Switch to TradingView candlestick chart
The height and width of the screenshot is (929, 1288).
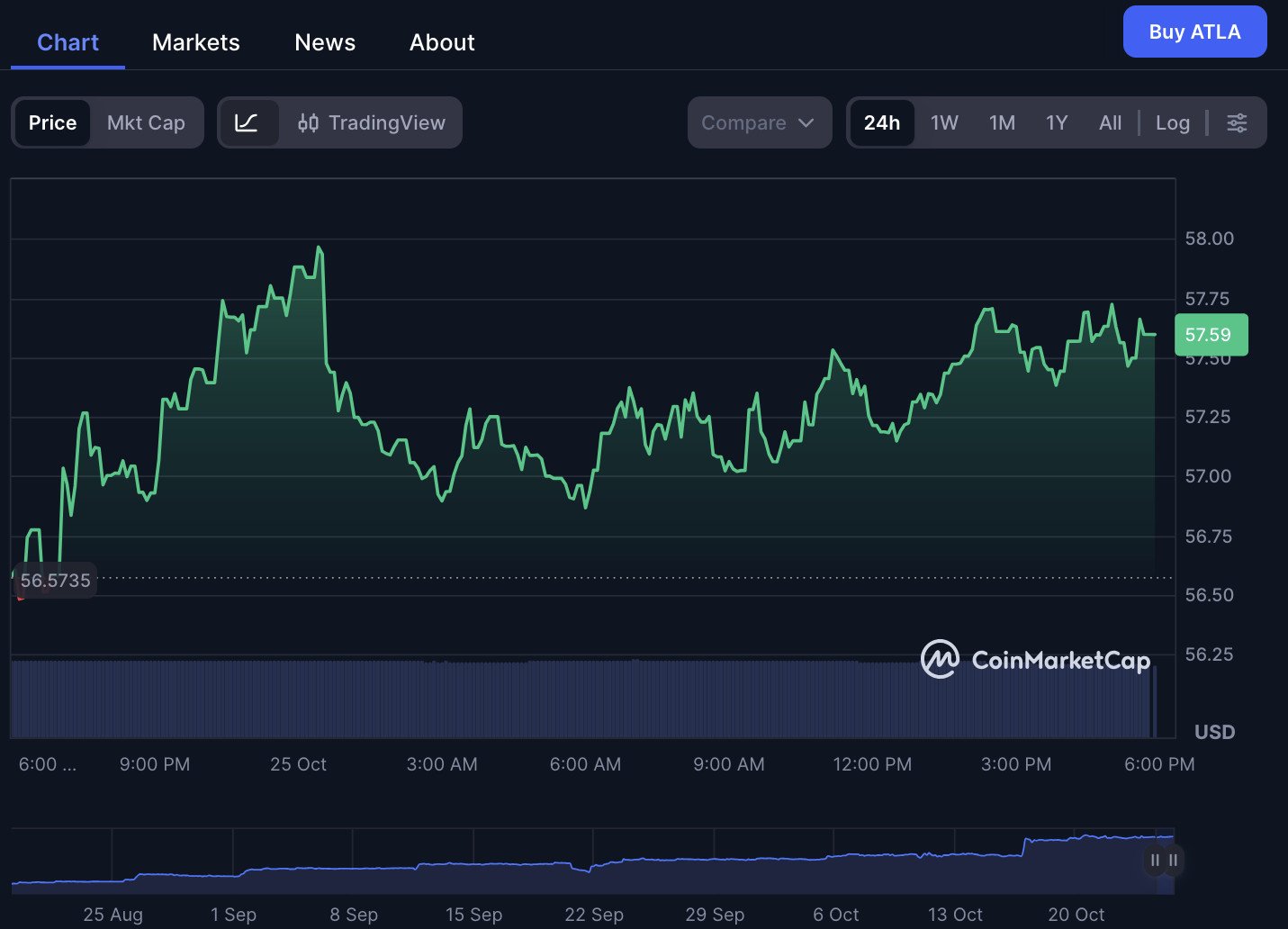pos(372,122)
